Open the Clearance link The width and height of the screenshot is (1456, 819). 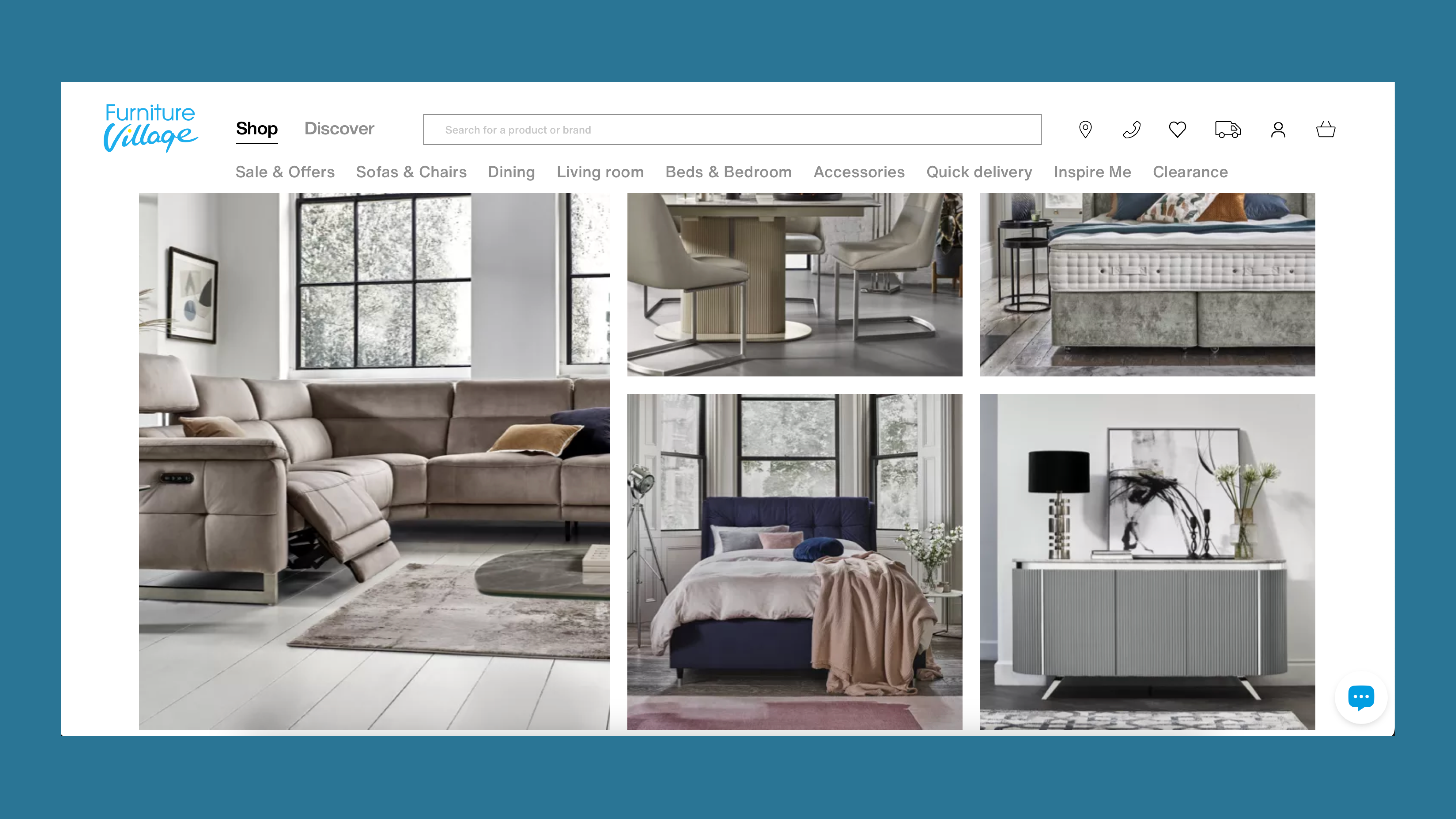(1190, 172)
